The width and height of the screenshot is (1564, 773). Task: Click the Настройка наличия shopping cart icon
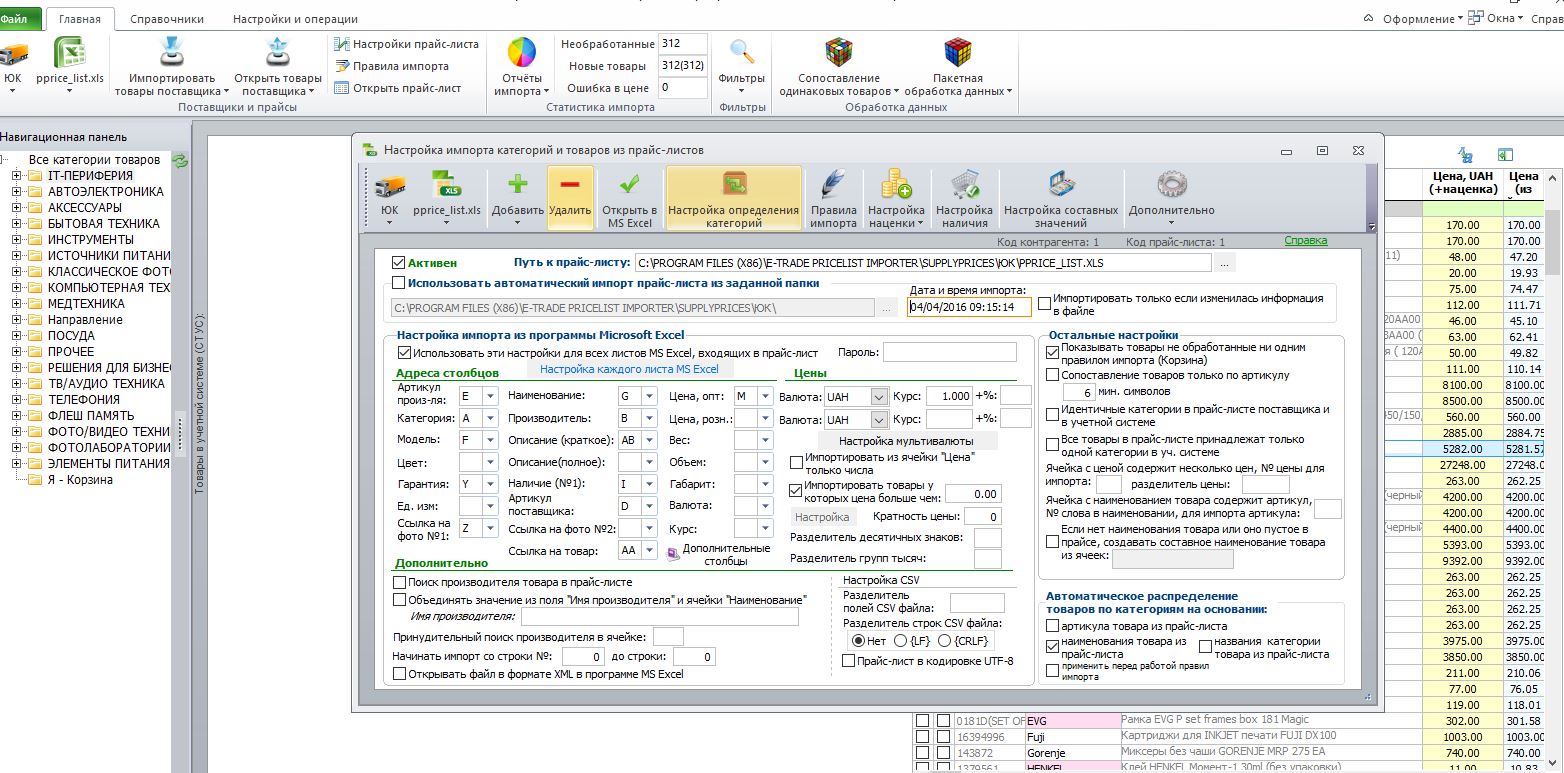pos(964,185)
